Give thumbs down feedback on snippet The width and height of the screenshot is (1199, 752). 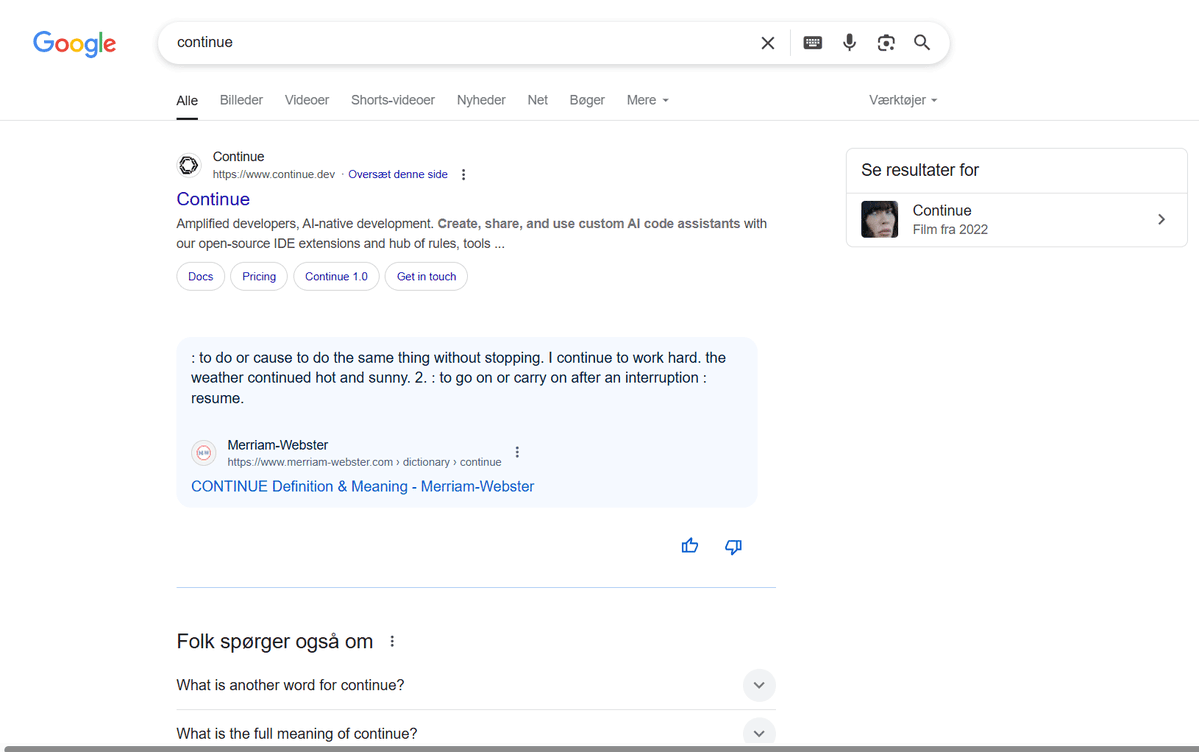(733, 546)
